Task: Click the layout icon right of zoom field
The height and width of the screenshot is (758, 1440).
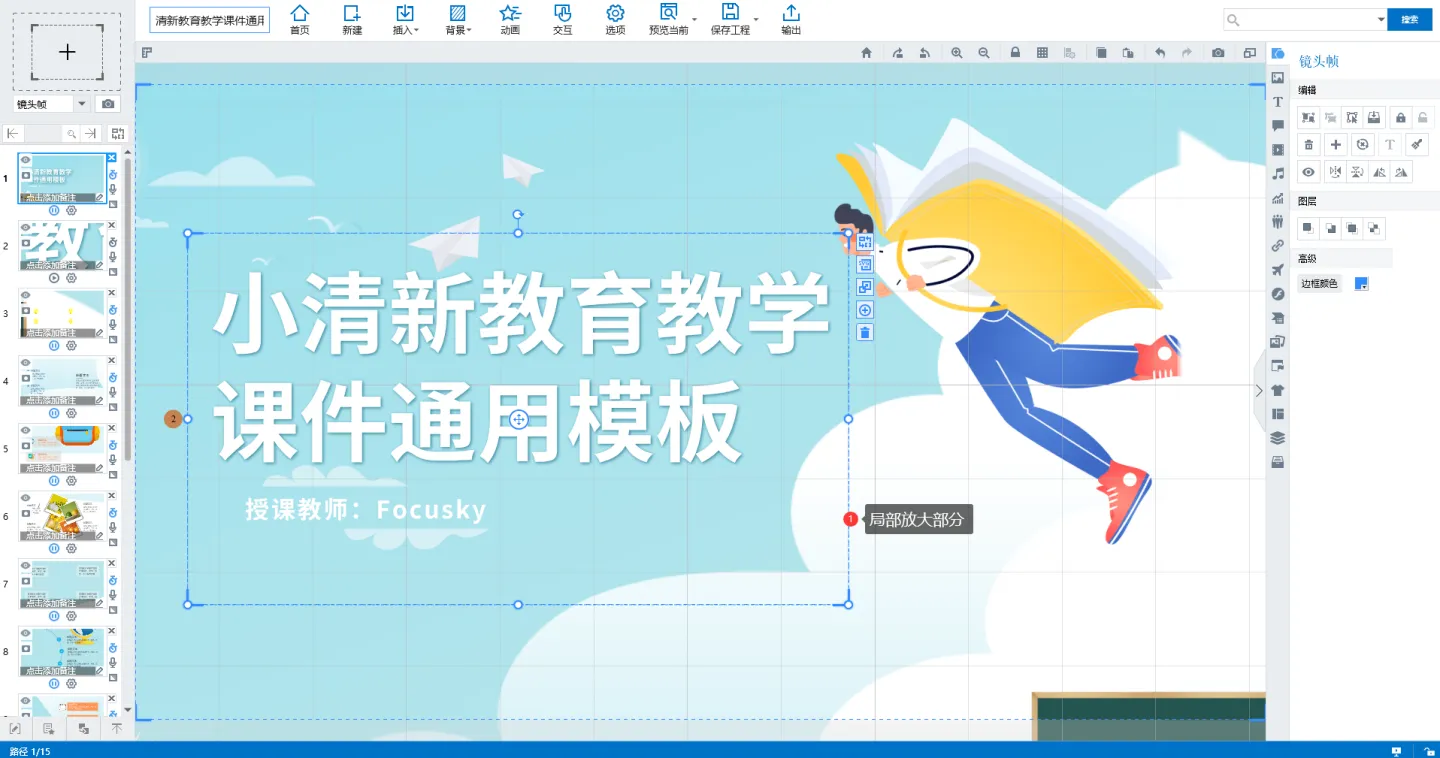Action: click(117, 133)
